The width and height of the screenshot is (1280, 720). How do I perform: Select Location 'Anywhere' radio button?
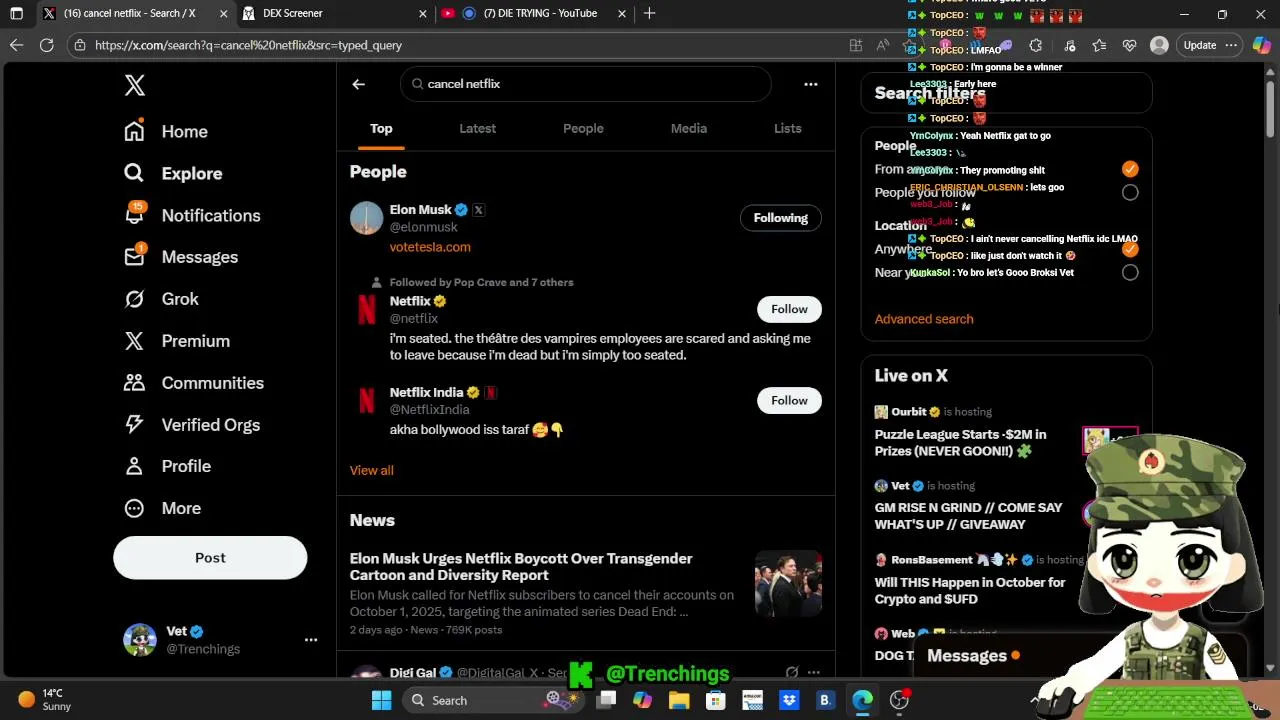point(1130,249)
